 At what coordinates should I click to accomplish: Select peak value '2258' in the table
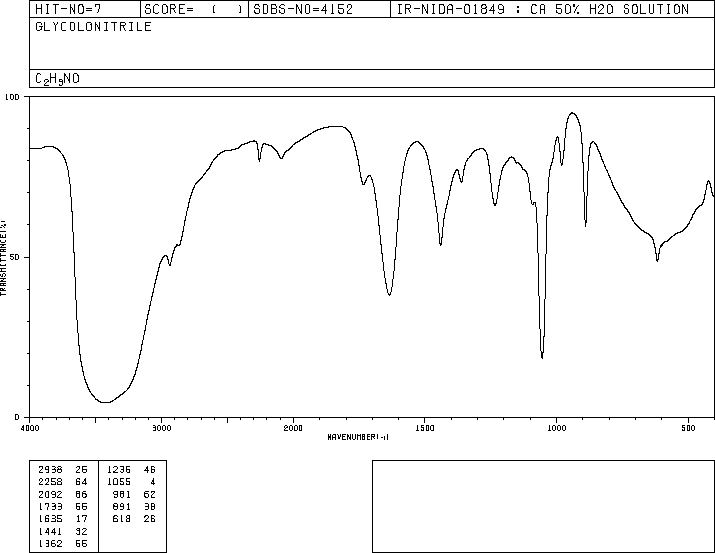(50, 481)
